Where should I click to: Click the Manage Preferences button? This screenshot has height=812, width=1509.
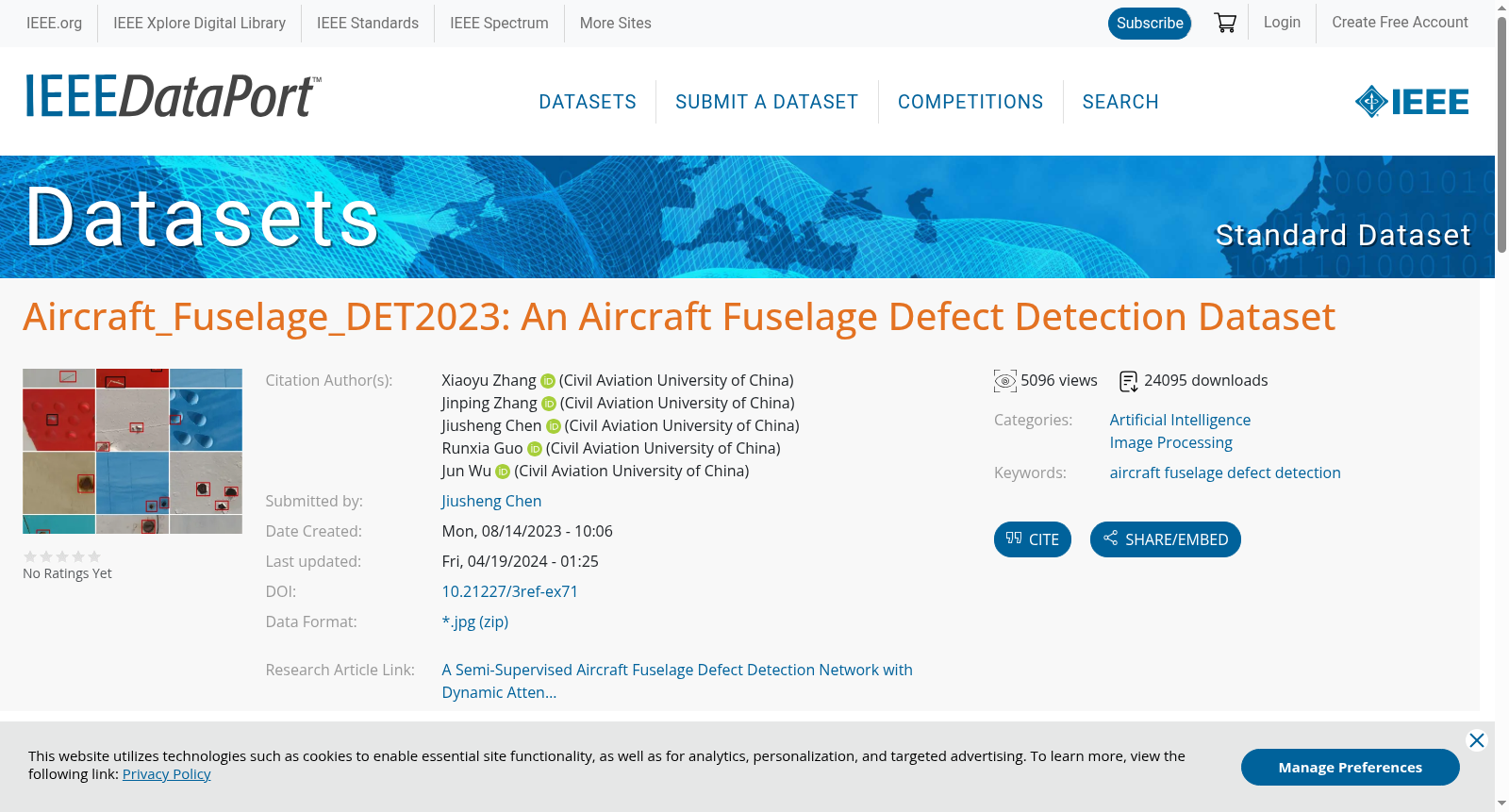point(1351,768)
